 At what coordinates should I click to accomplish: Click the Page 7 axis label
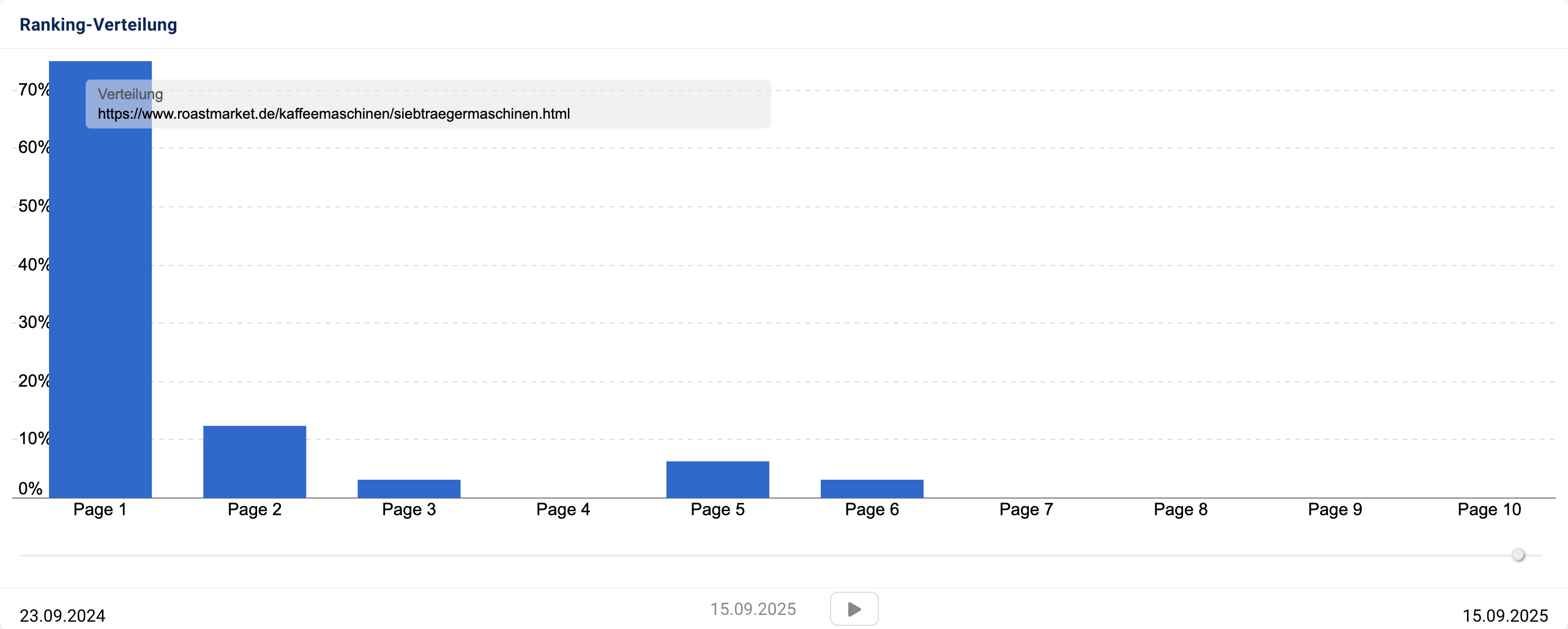coord(1026,510)
